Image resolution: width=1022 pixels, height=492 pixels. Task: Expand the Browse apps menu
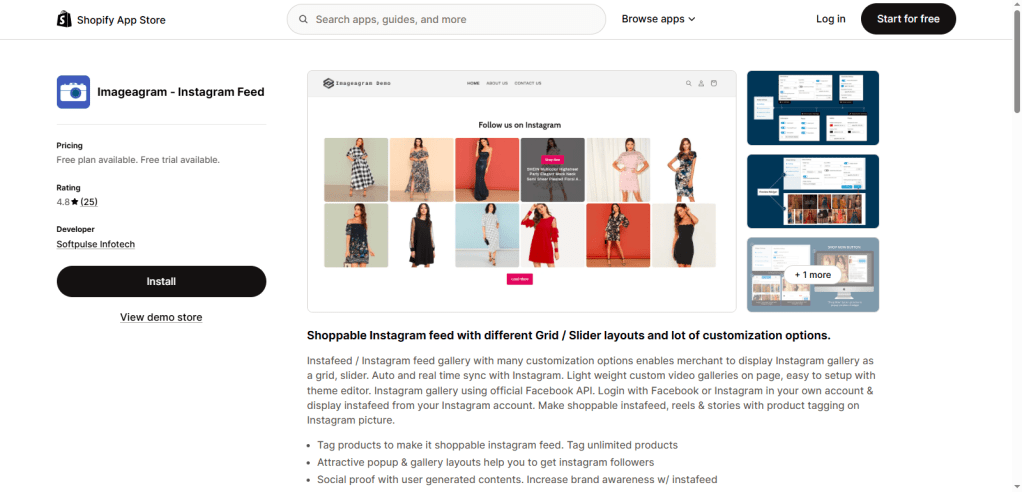(658, 19)
